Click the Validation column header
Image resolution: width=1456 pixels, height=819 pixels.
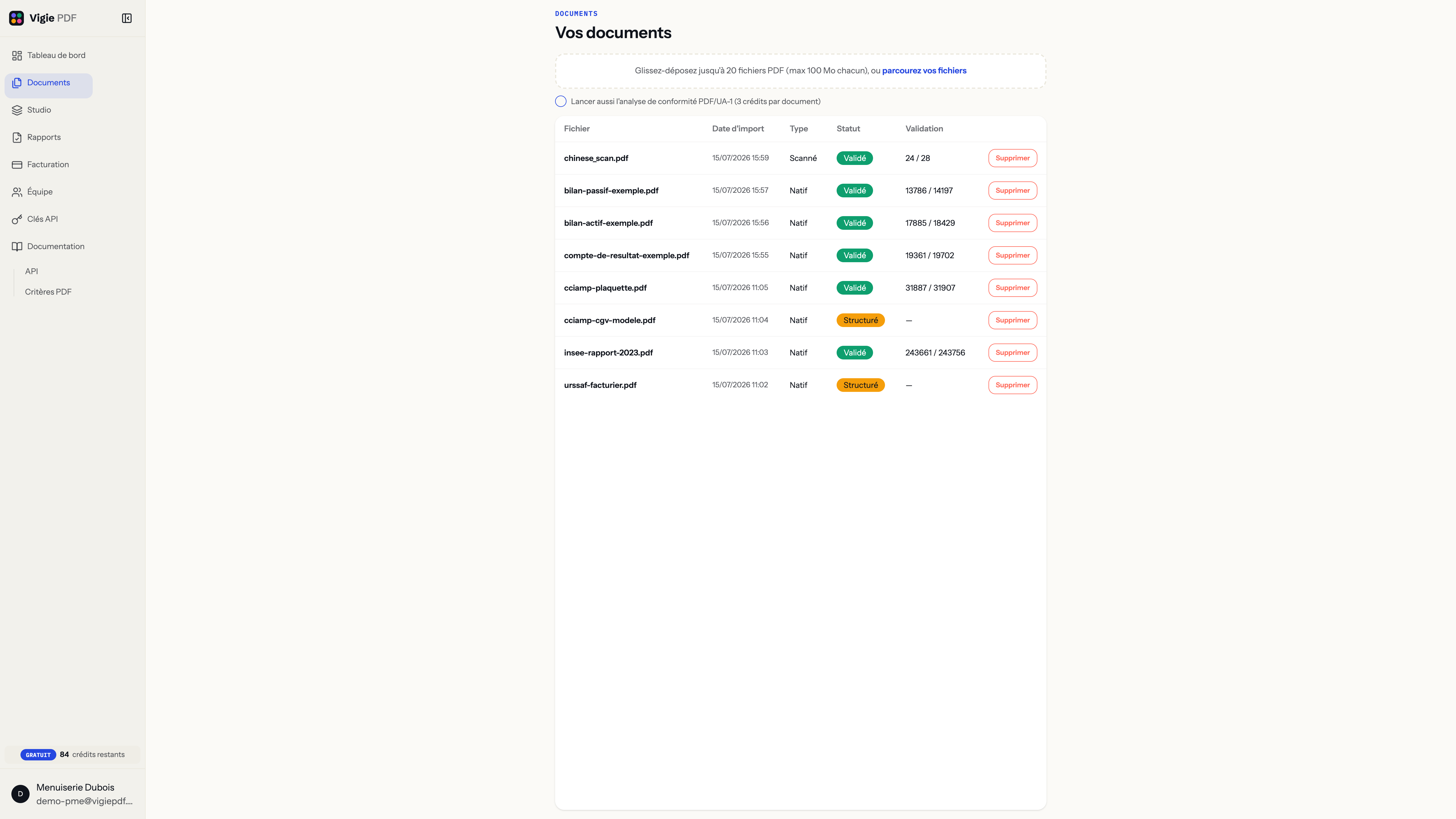[x=924, y=129]
